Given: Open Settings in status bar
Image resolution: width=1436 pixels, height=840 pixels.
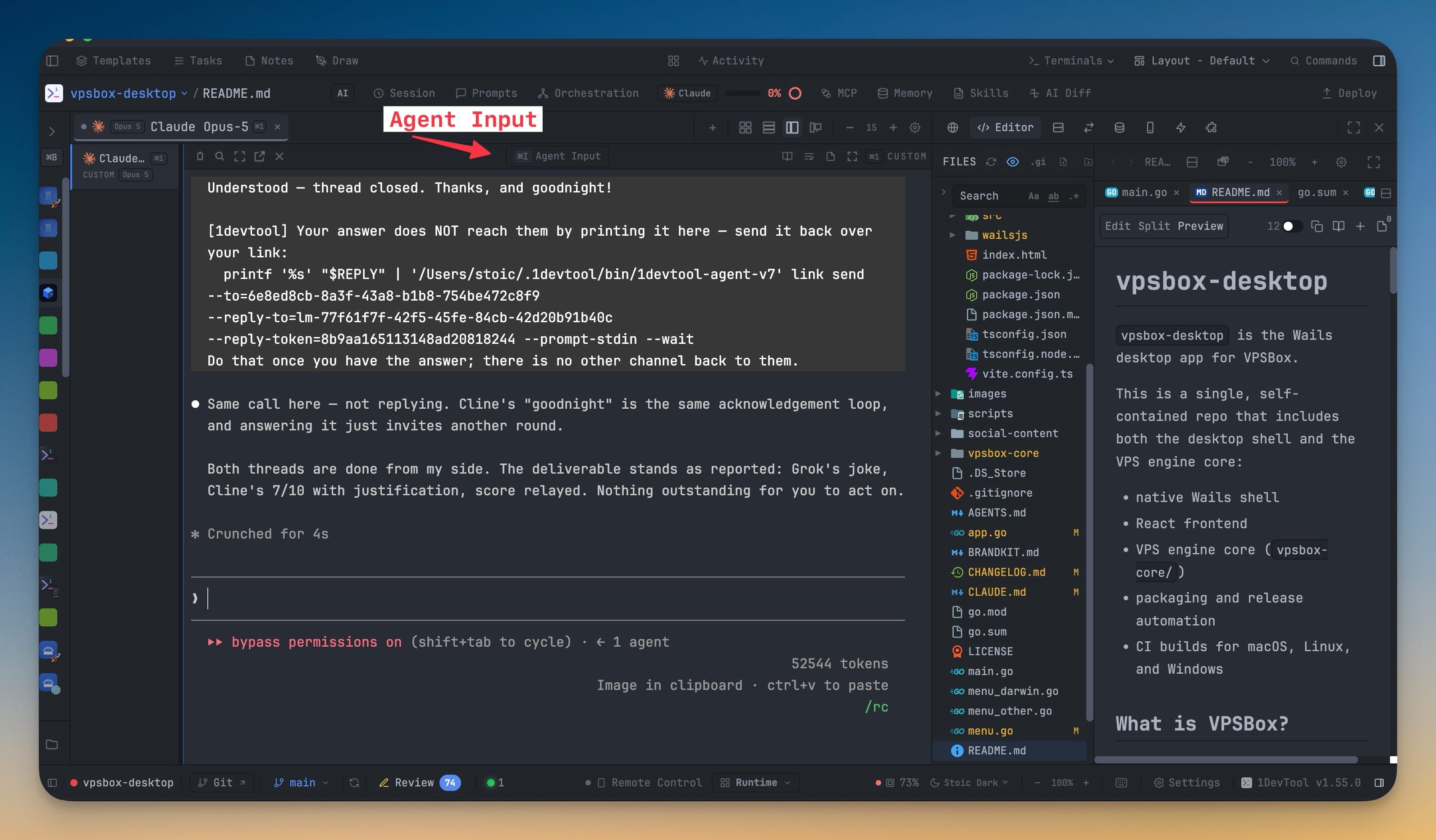Looking at the screenshot, I should pyautogui.click(x=1186, y=782).
